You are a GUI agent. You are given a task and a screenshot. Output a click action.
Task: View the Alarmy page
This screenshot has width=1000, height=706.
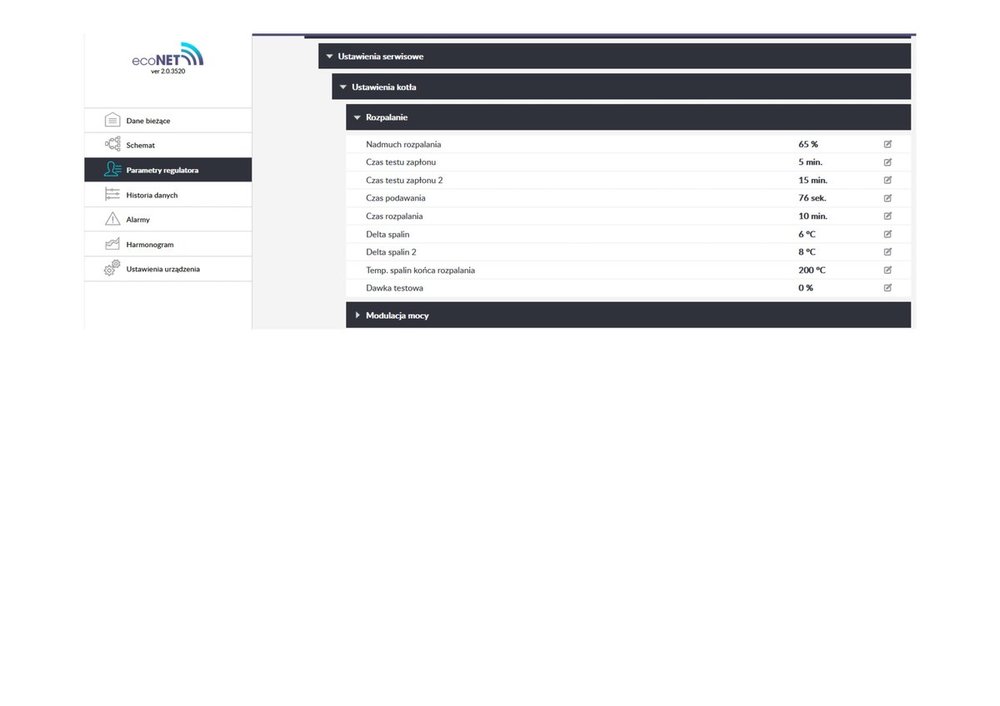(138, 219)
